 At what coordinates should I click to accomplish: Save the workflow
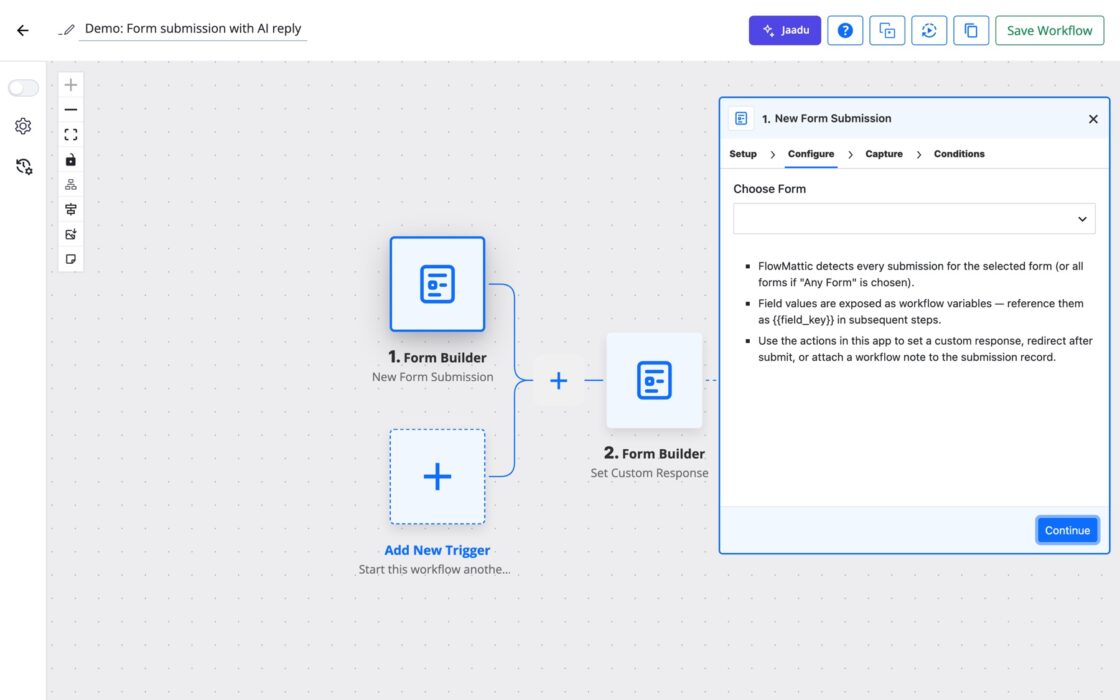coord(1049,30)
